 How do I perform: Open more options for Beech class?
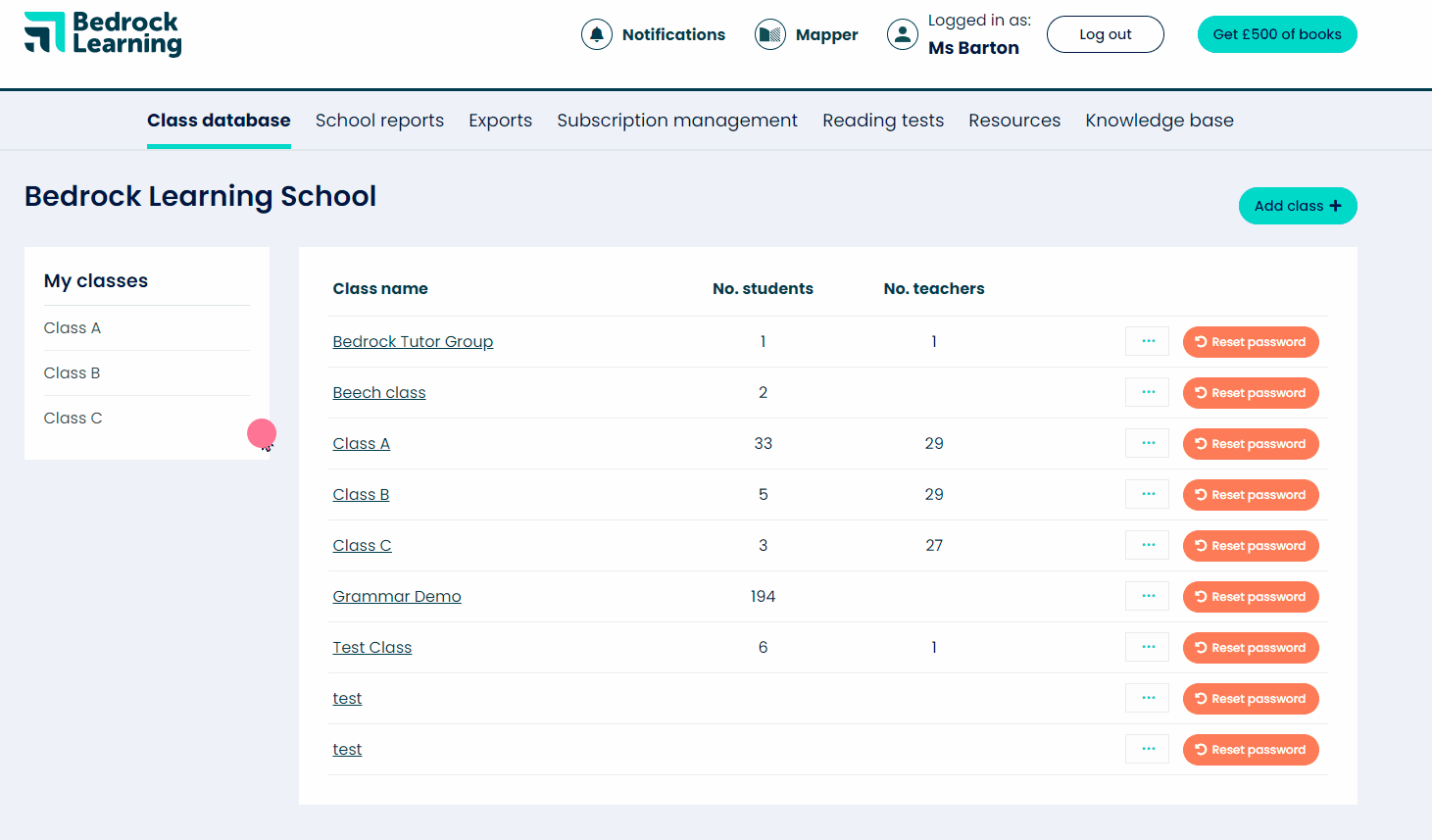(1148, 392)
